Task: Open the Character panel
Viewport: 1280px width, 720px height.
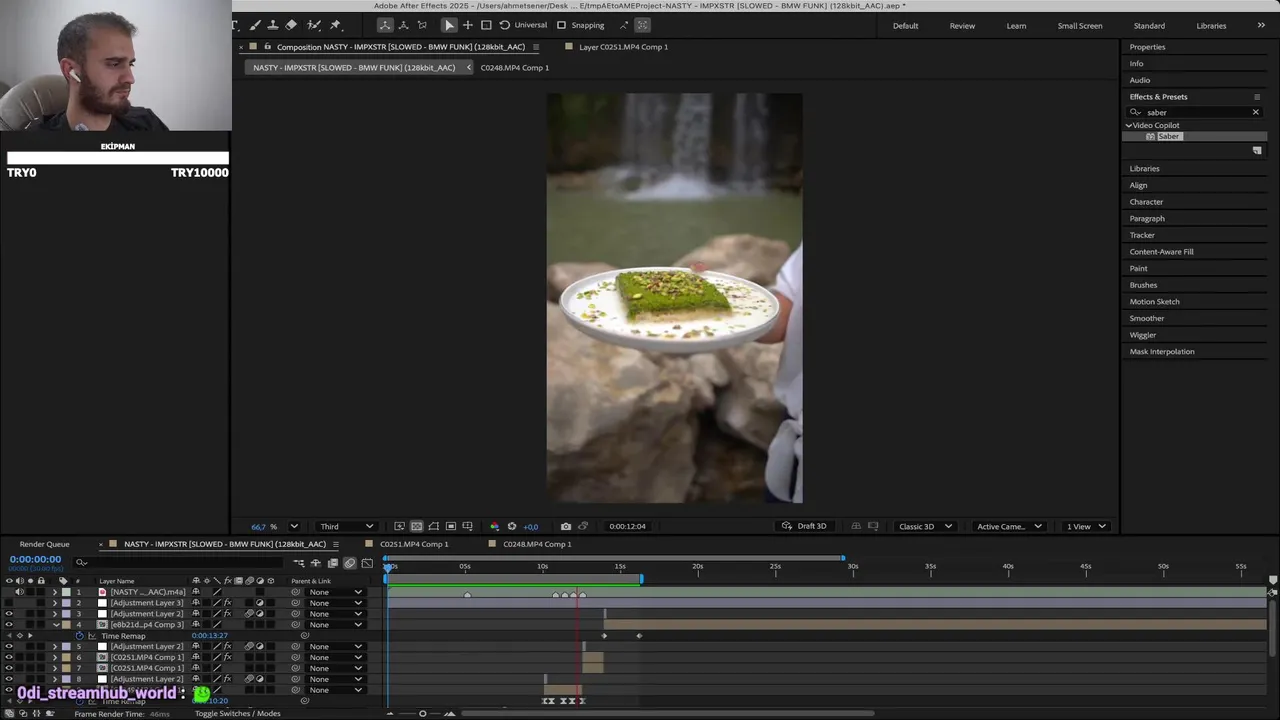Action: pyautogui.click(x=1146, y=202)
